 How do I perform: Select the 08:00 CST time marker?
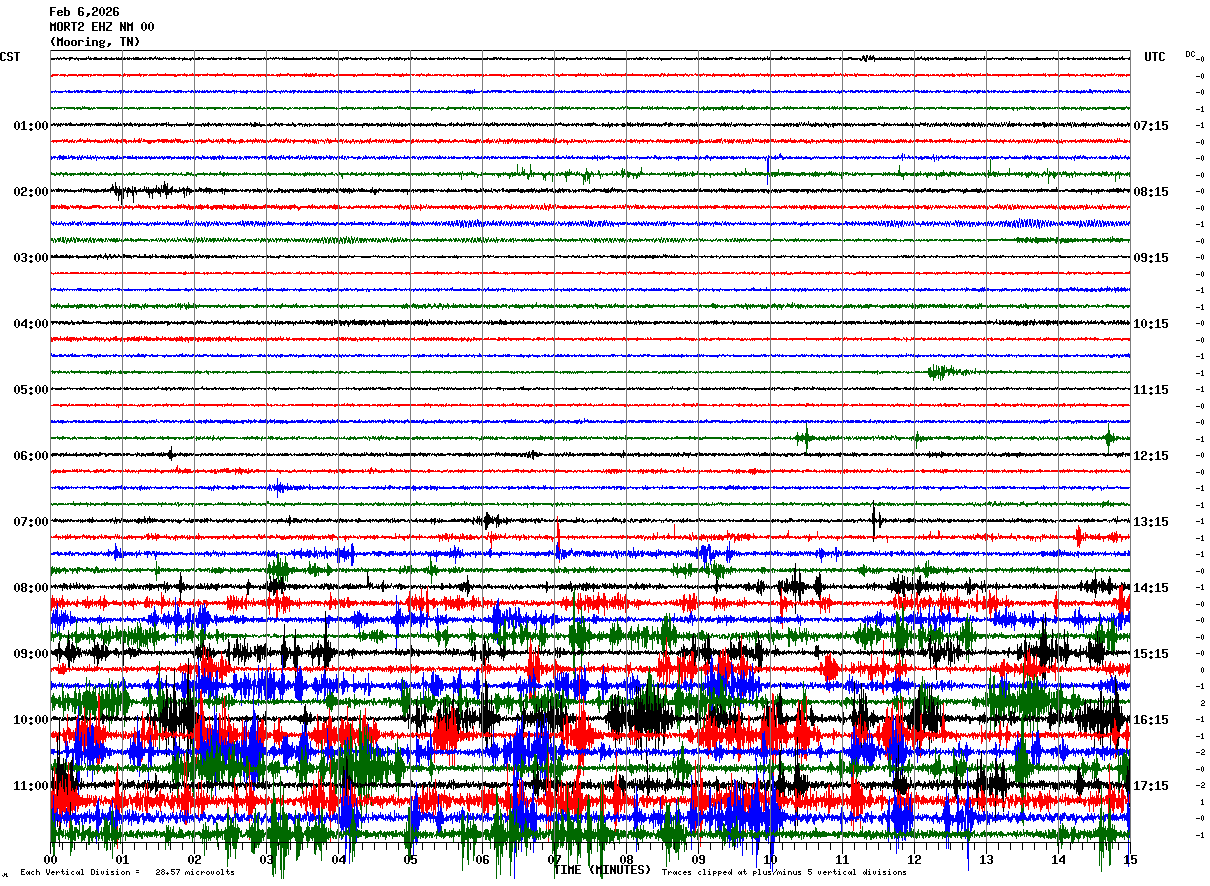tap(31, 588)
